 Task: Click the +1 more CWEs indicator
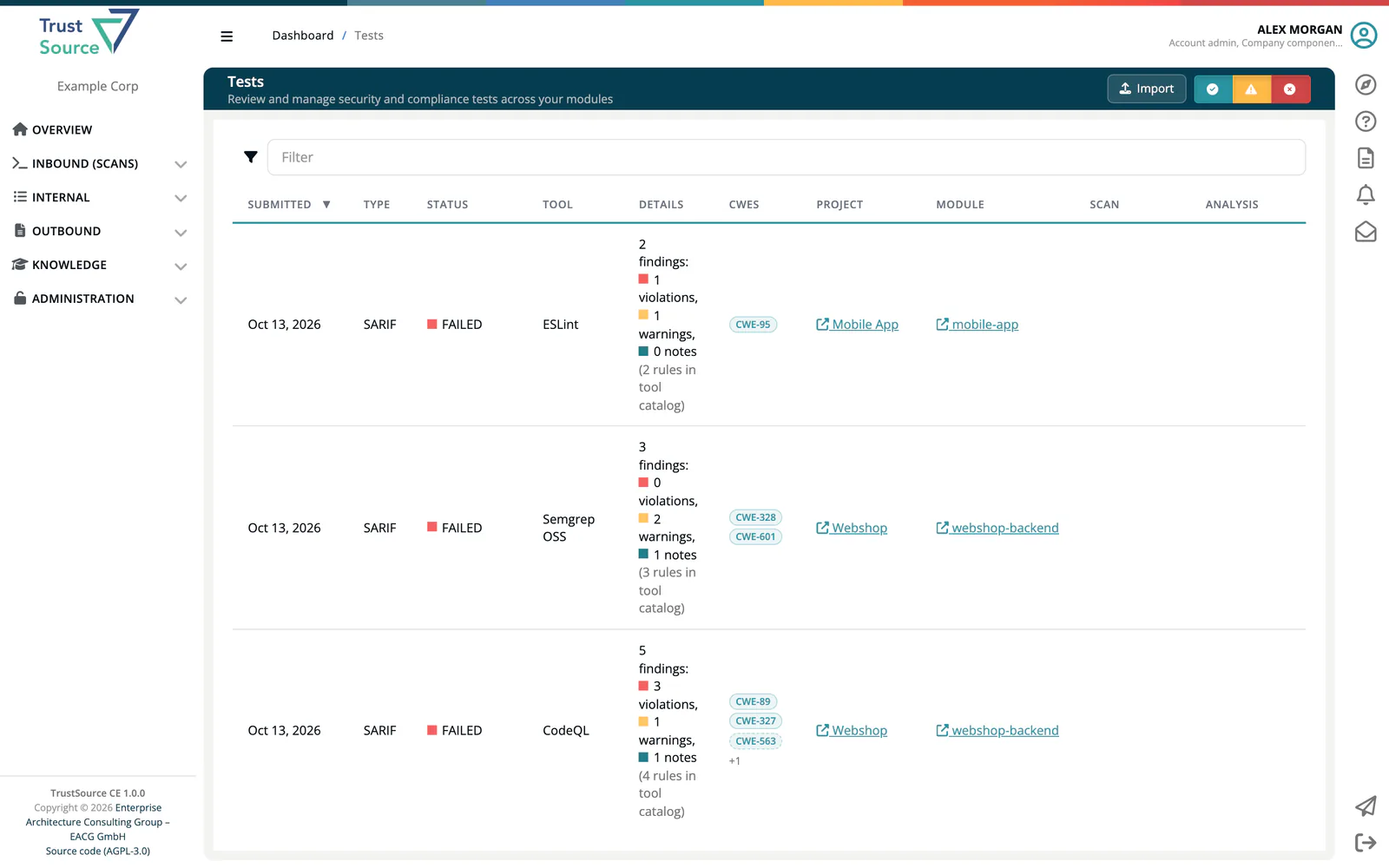(734, 761)
